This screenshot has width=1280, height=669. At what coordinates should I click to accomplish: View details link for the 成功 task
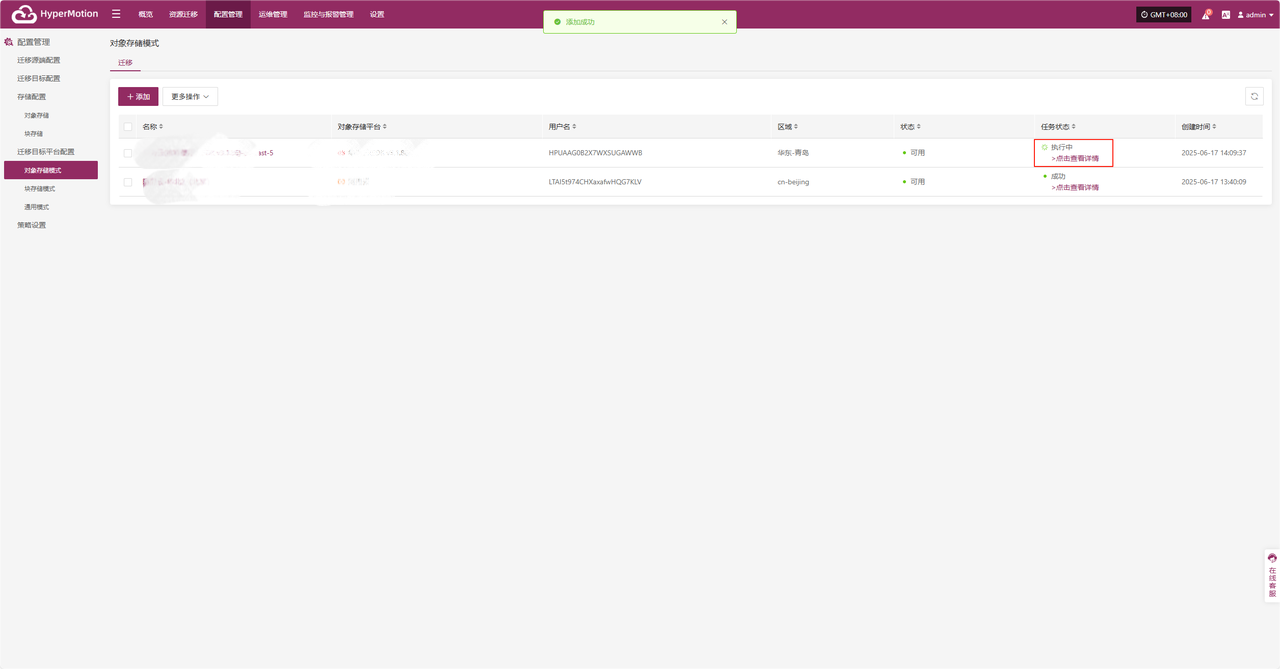click(x=1075, y=187)
